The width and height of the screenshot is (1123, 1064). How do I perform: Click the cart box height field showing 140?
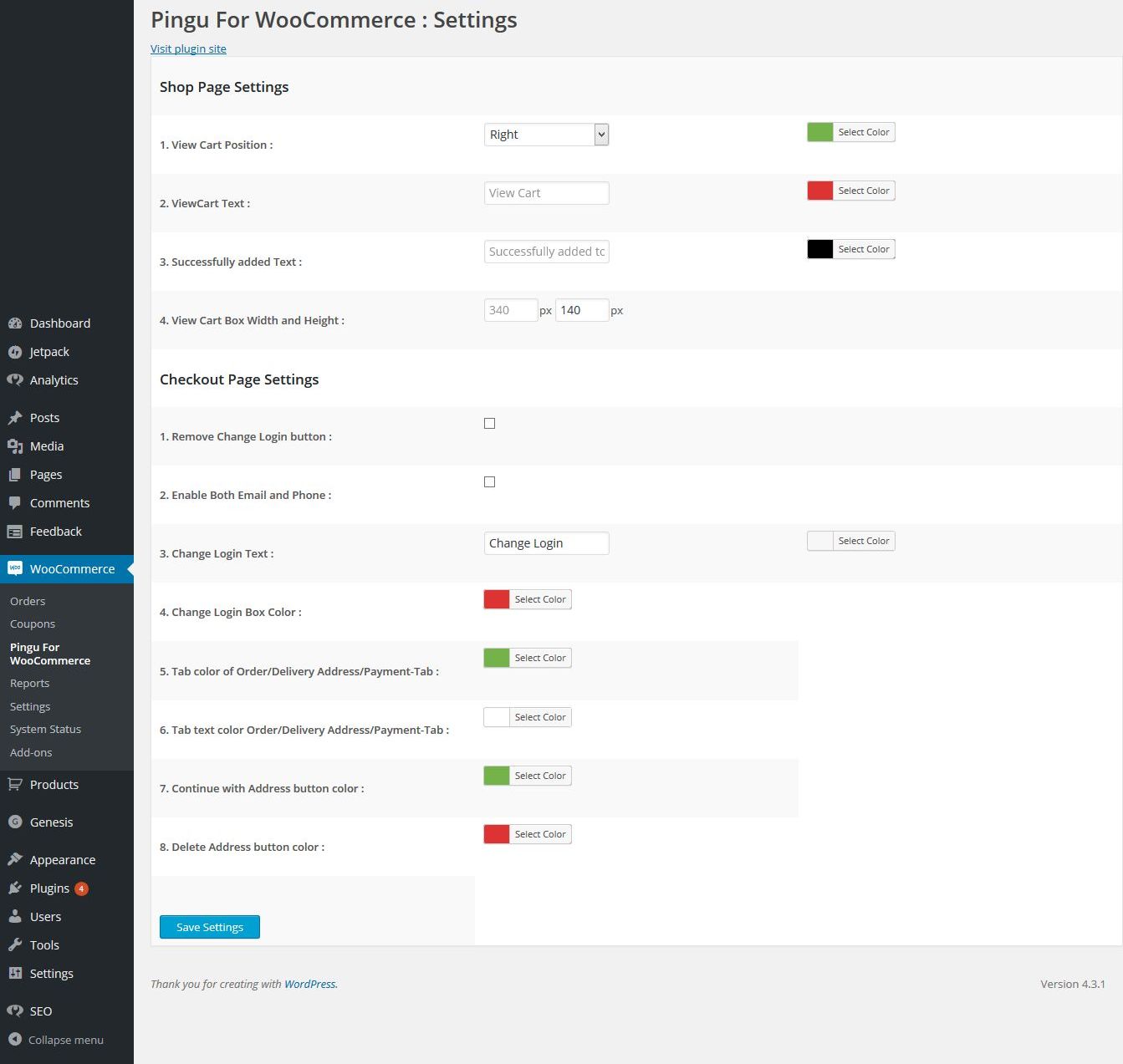click(582, 310)
